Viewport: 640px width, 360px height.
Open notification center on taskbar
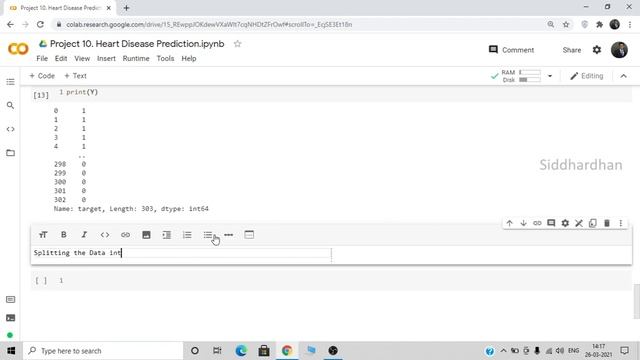tap(624, 351)
